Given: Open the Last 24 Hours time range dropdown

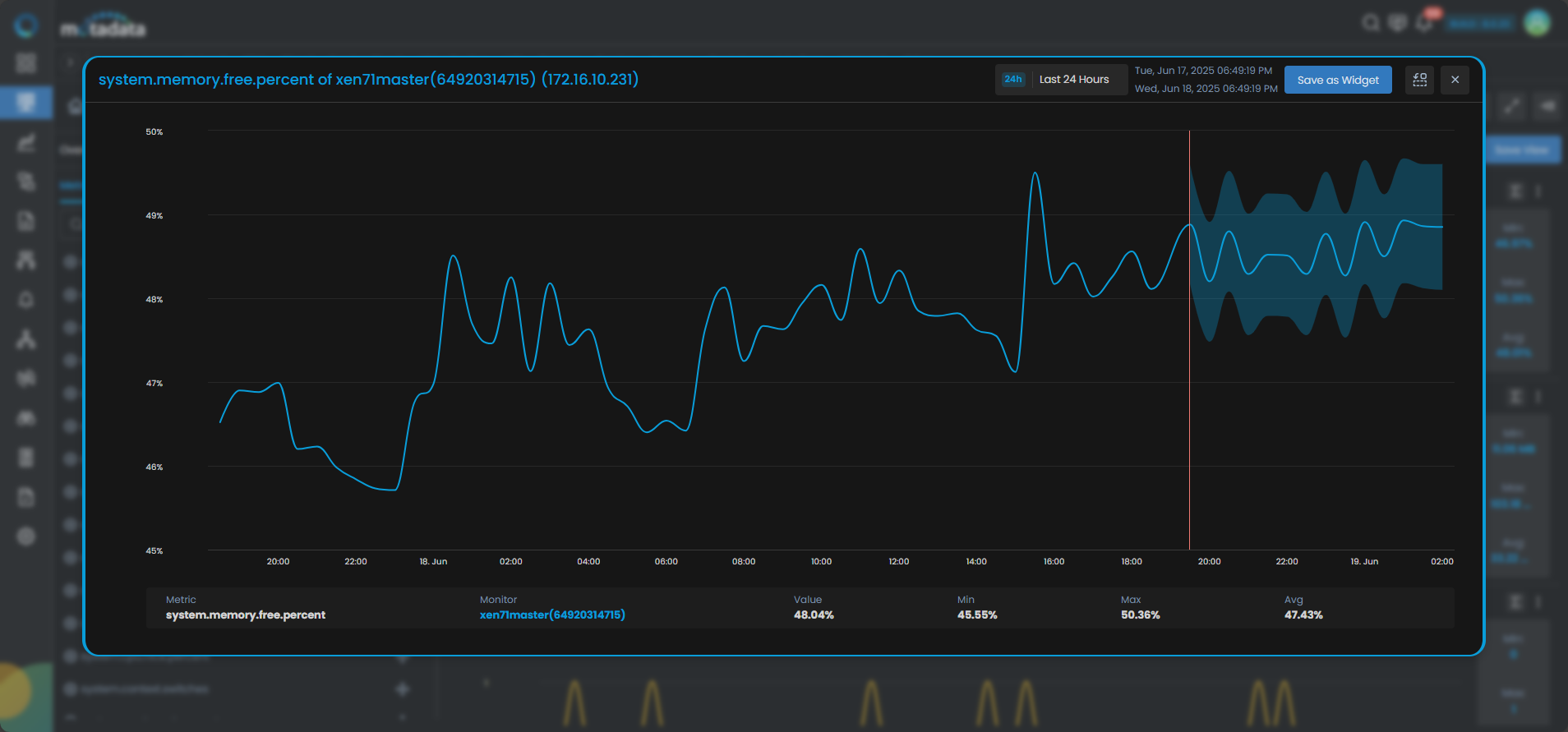Looking at the screenshot, I should (x=1073, y=80).
